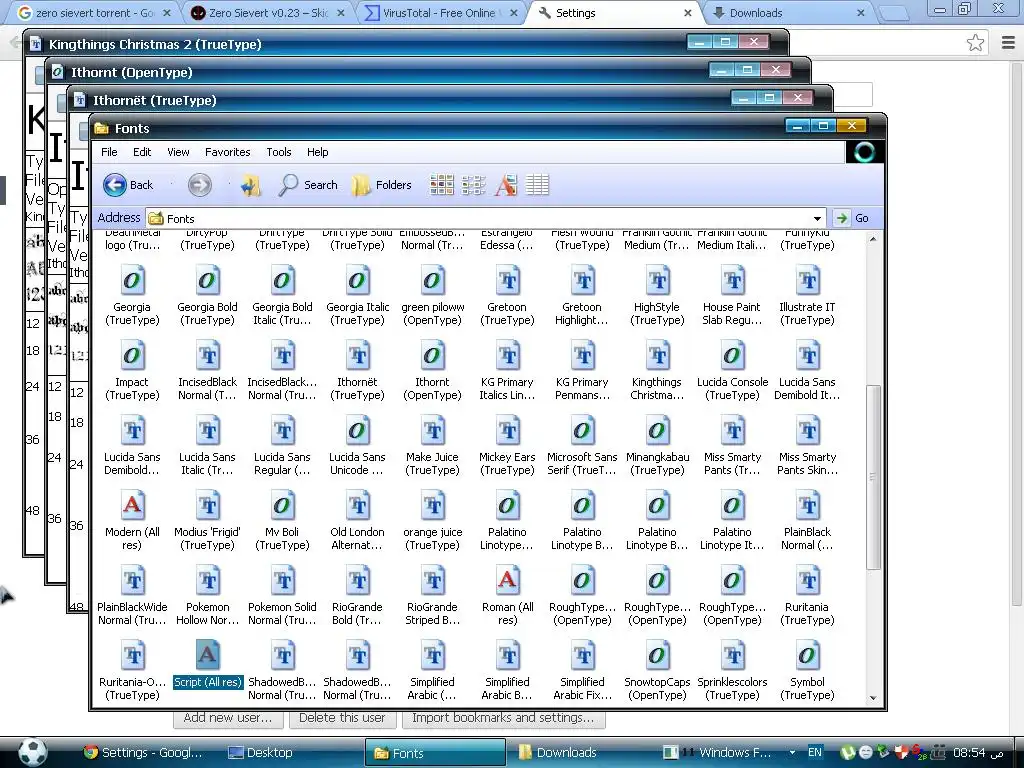The height and width of the screenshot is (768, 1024).
Task: Select the Old London Alternate font
Action: [357, 506]
